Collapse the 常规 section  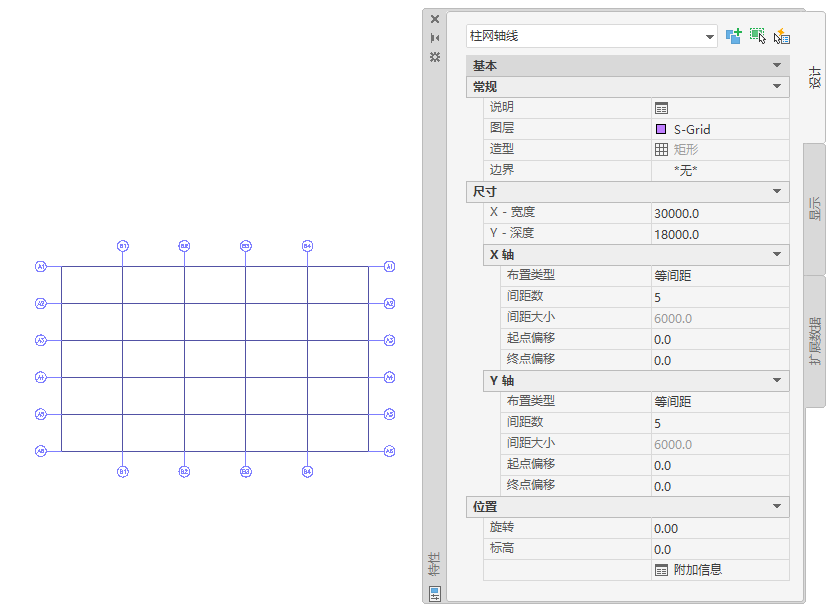777,86
